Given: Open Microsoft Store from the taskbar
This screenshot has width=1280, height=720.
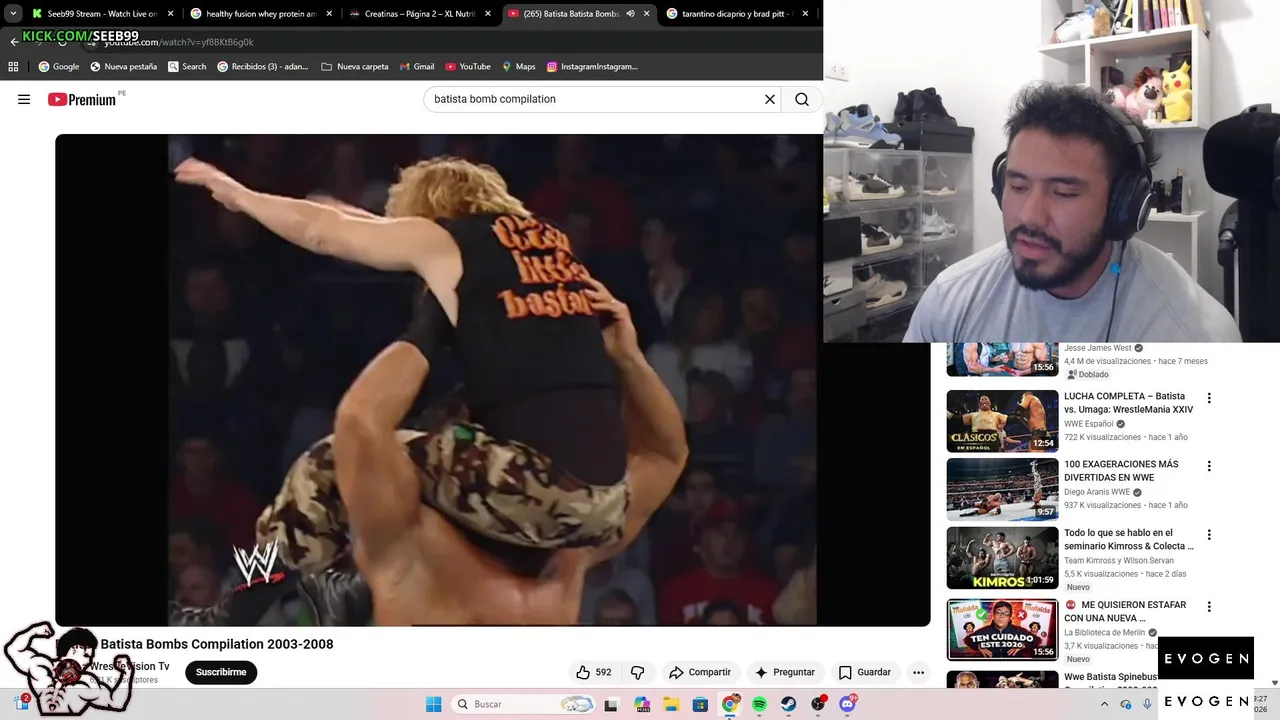Looking at the screenshot, I should pos(700,704).
